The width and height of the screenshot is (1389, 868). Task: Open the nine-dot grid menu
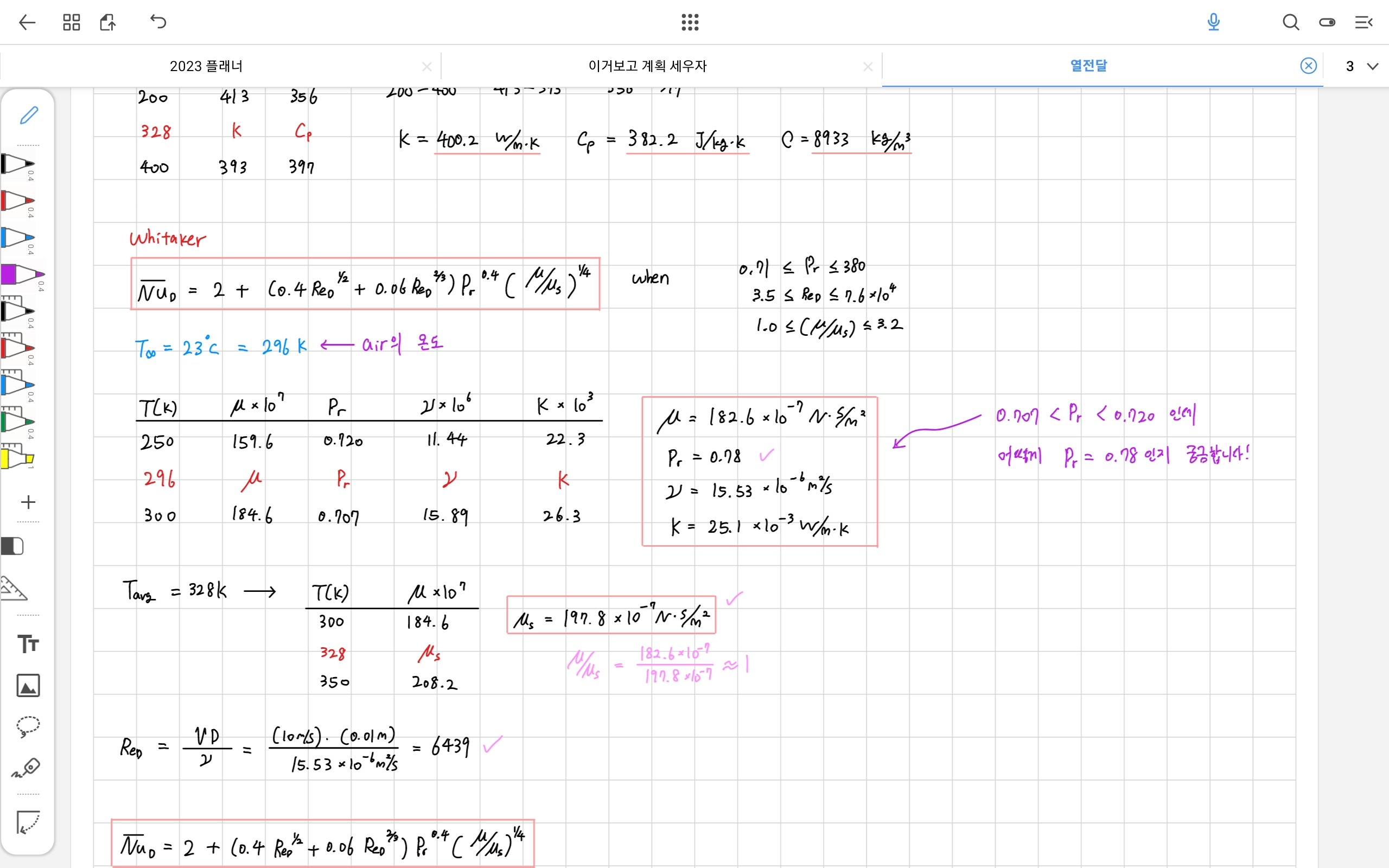pyautogui.click(x=690, y=22)
